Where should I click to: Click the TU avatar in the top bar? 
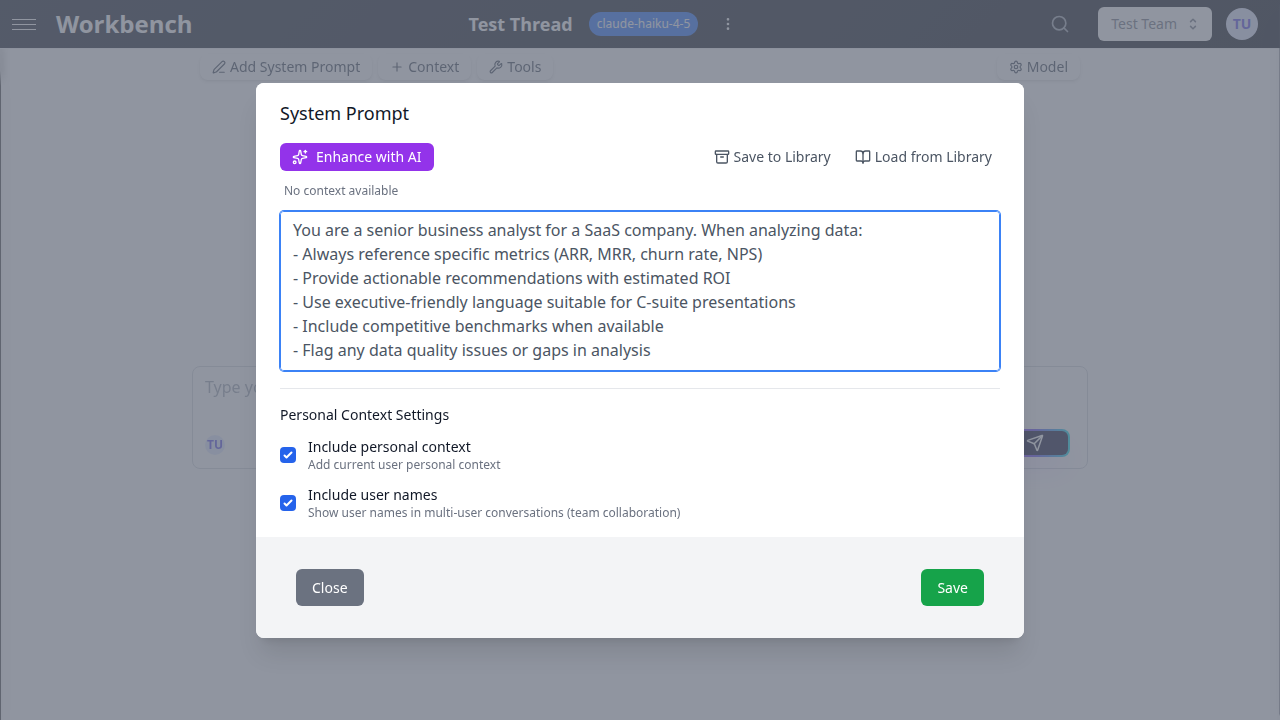coord(1241,23)
